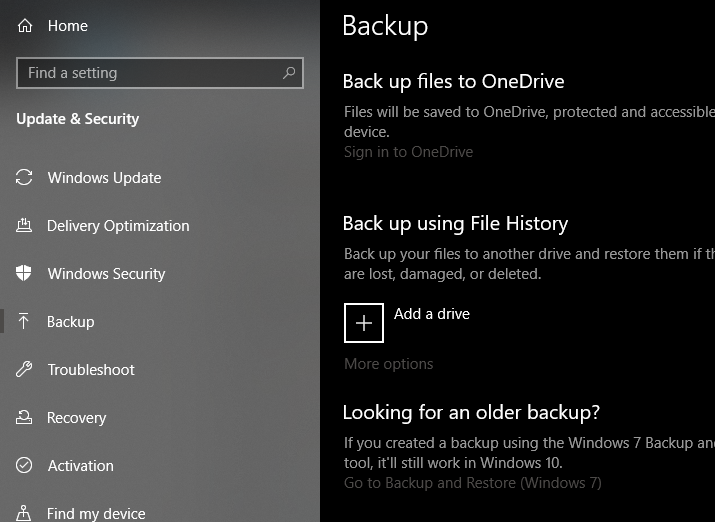Click Looking for an older backup heading
The image size is (715, 522).
pos(471,412)
